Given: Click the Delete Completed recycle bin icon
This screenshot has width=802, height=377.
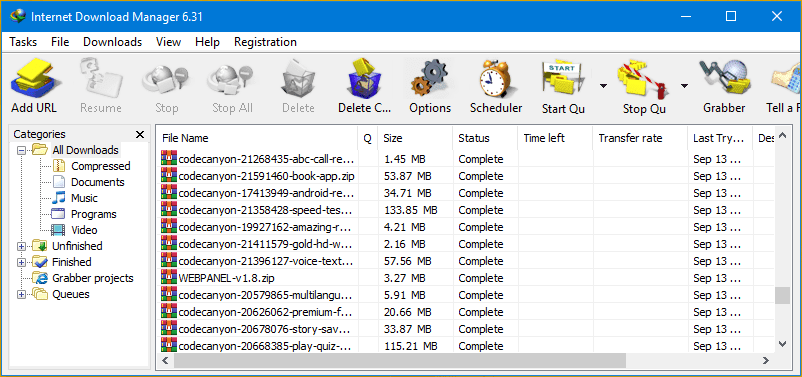Looking at the screenshot, I should pyautogui.click(x=364, y=78).
